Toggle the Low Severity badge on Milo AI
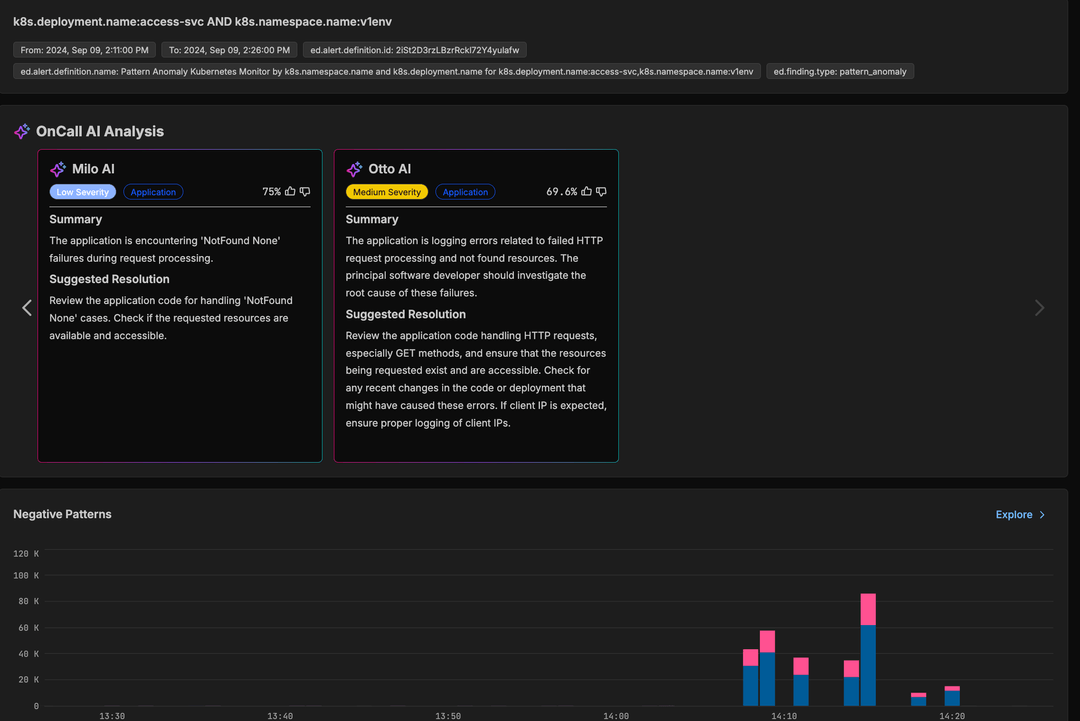 82,191
